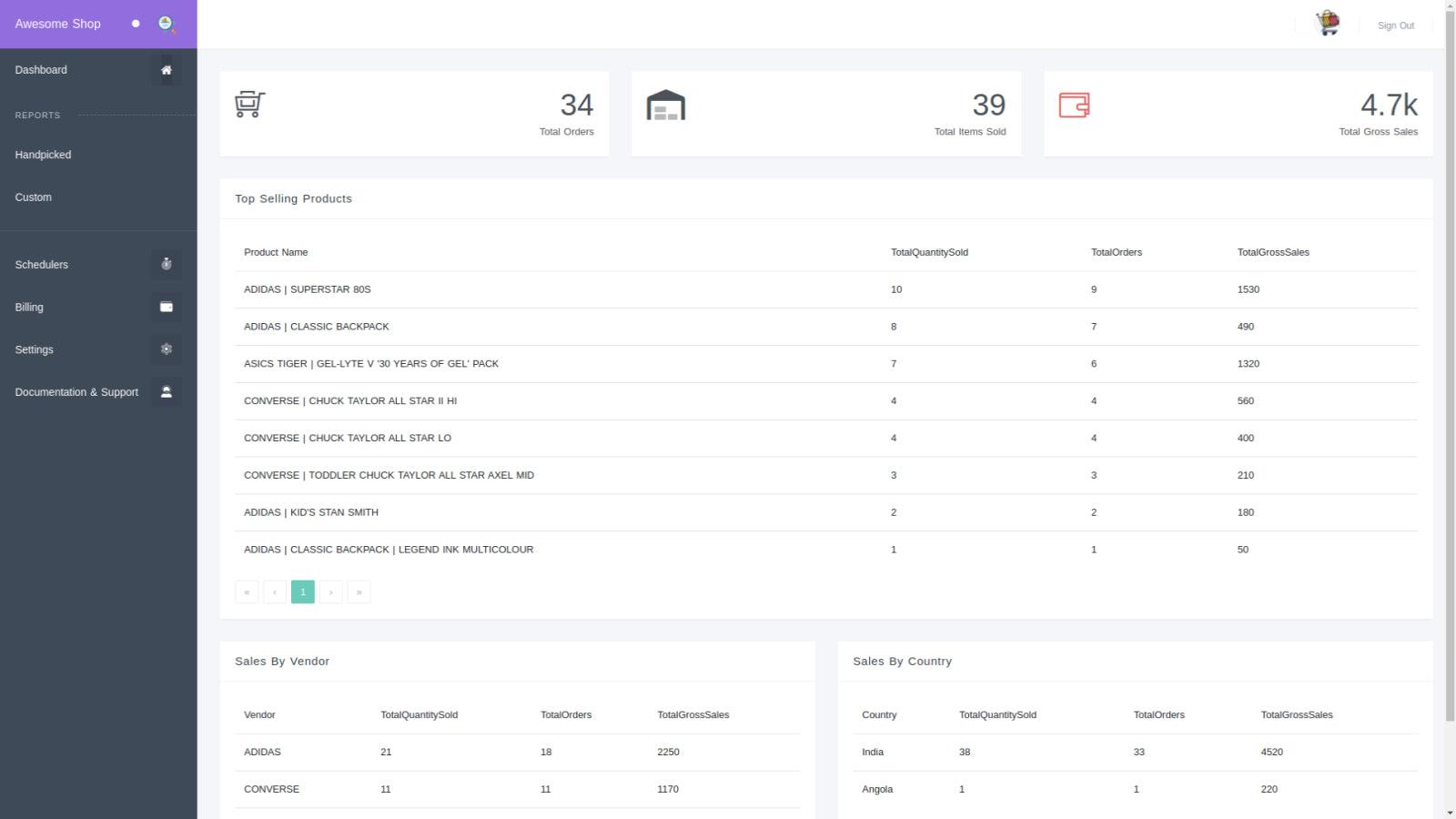Click the cart icon near Sign Out
This screenshot has height=819, width=1456.
1326,23
